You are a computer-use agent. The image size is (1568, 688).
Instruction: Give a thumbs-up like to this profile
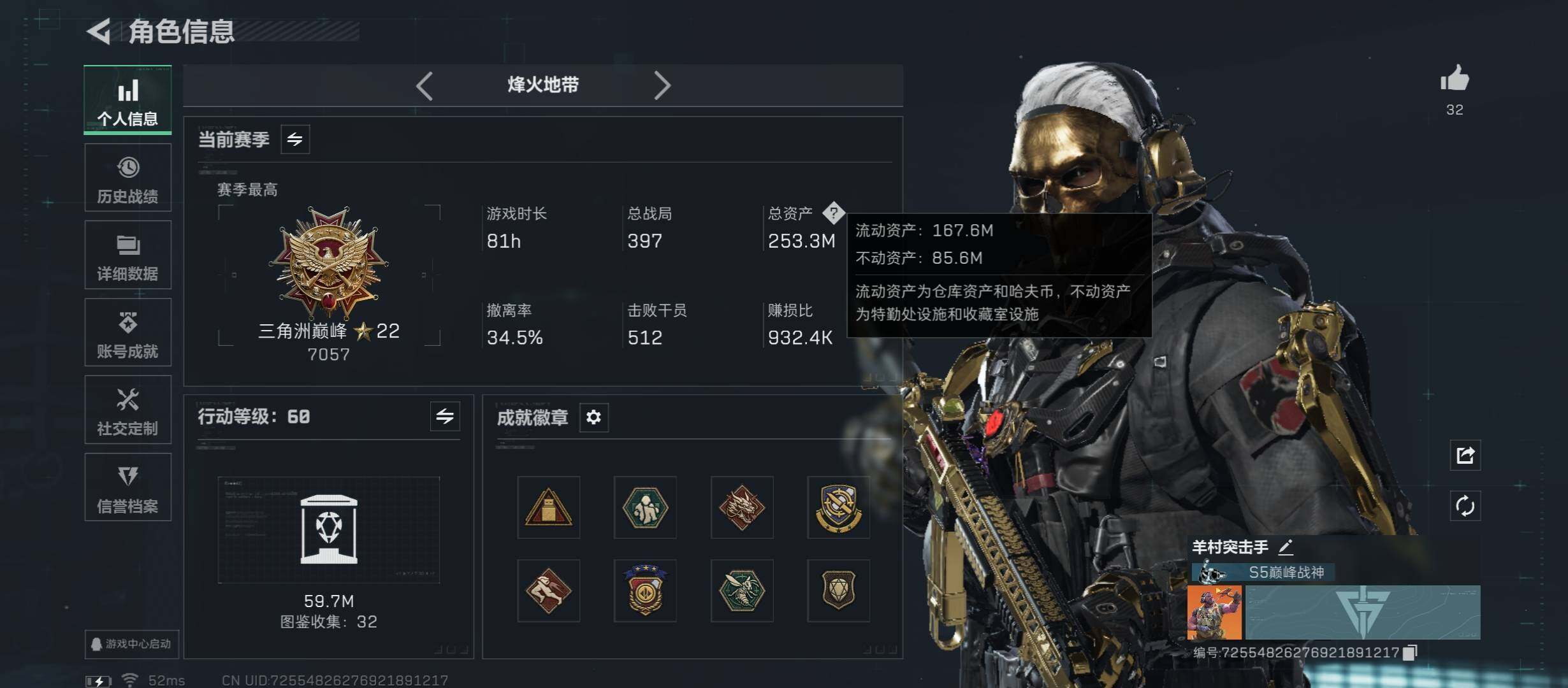click(x=1455, y=79)
